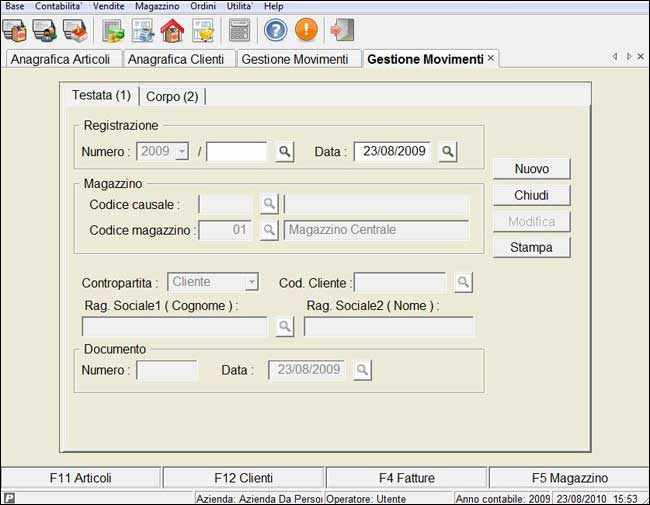Click magnifier beside Codice magazzino field
Image resolution: width=650 pixels, height=505 pixels.
coord(269,230)
